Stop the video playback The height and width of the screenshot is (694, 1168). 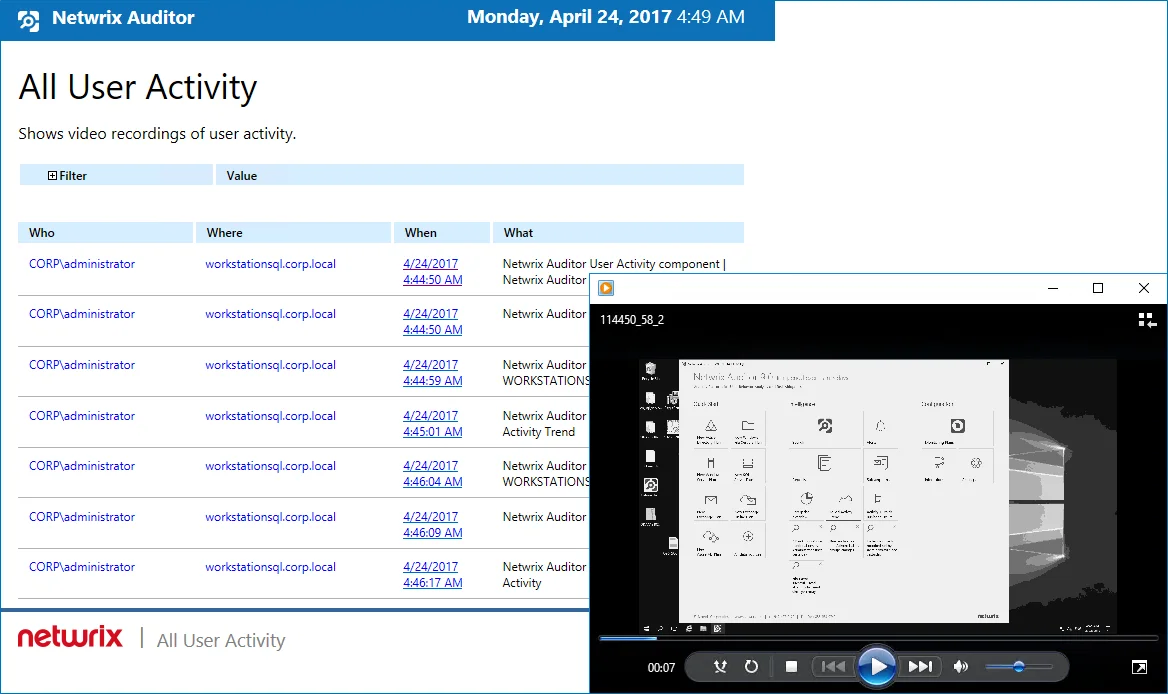[791, 666]
